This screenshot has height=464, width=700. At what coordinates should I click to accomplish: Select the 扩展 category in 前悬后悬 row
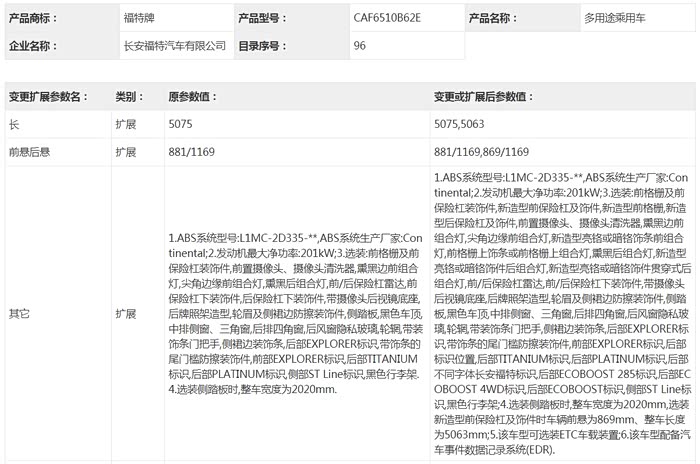click(x=125, y=152)
